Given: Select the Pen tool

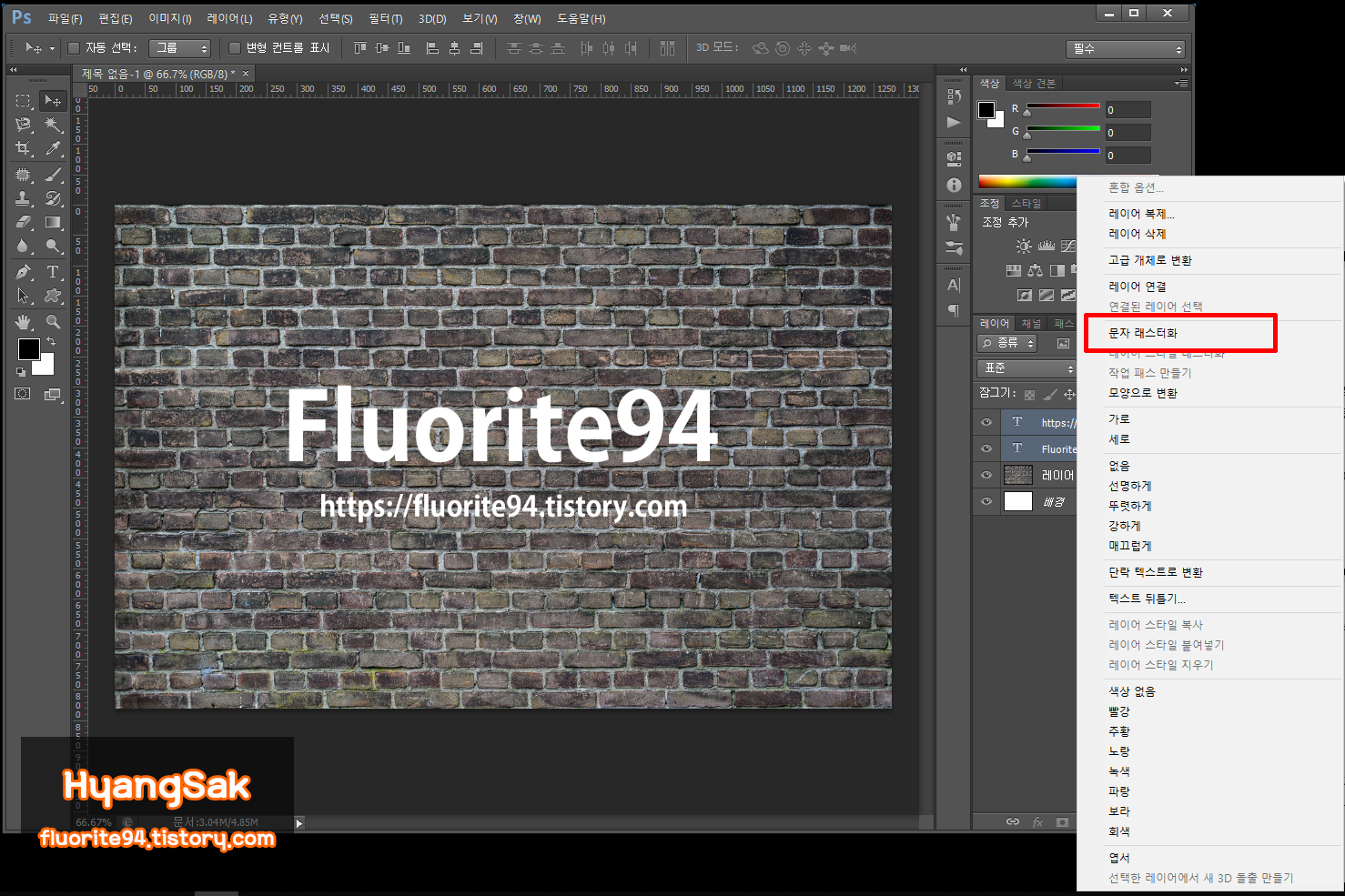Looking at the screenshot, I should tap(24, 272).
